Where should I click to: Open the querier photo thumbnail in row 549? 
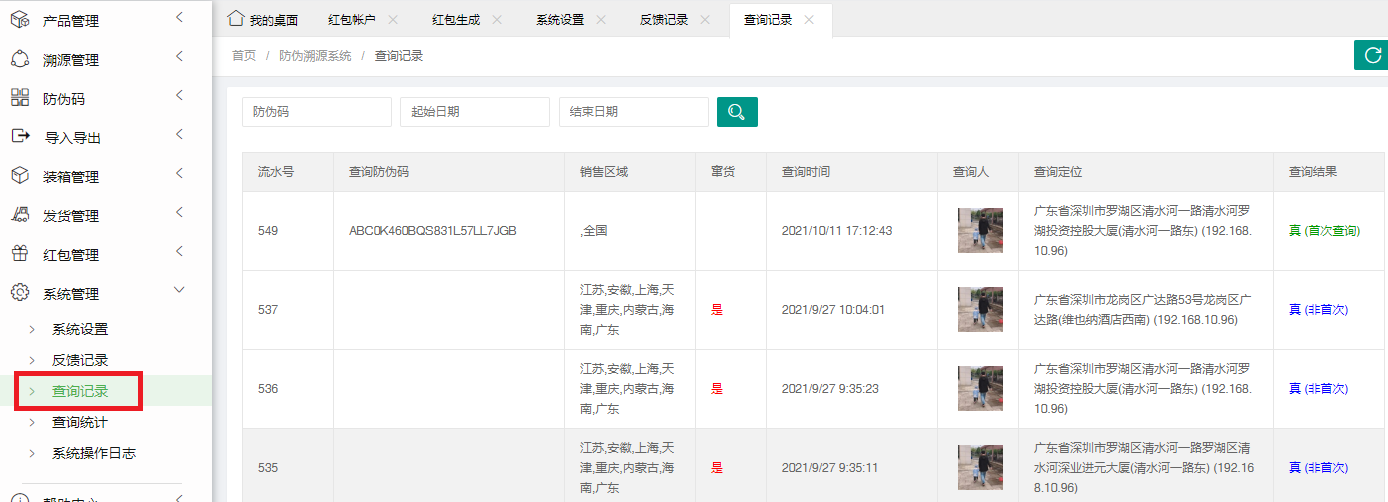[979, 230]
